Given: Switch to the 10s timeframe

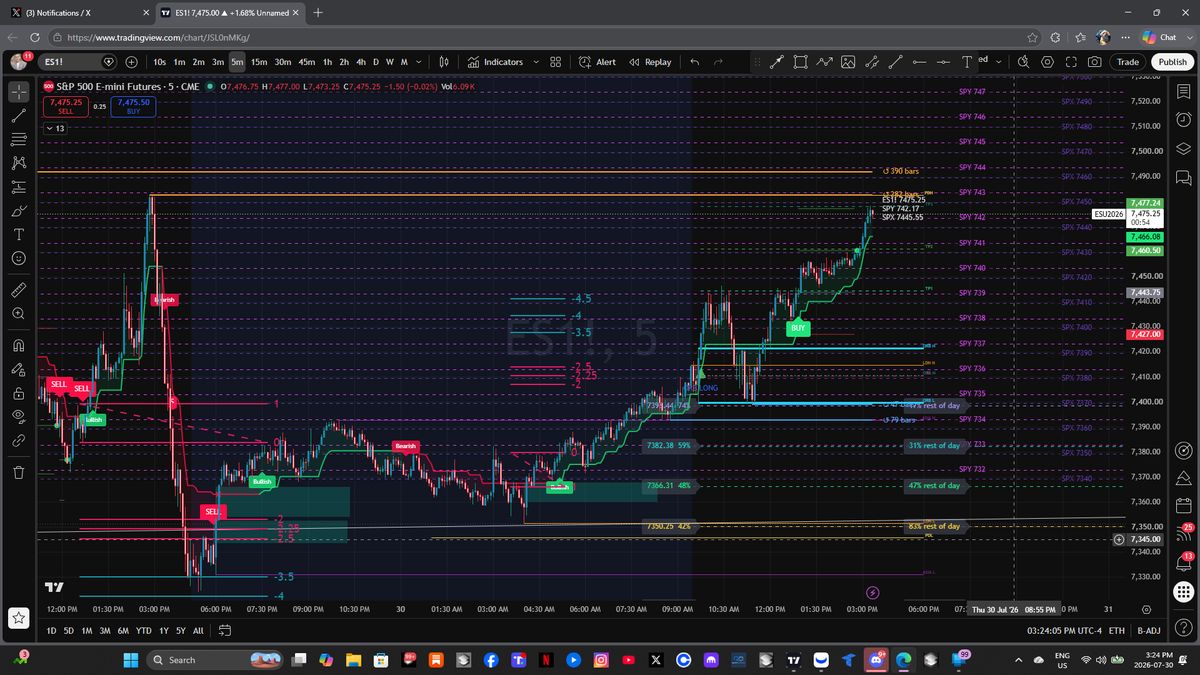Looking at the screenshot, I should point(160,62).
